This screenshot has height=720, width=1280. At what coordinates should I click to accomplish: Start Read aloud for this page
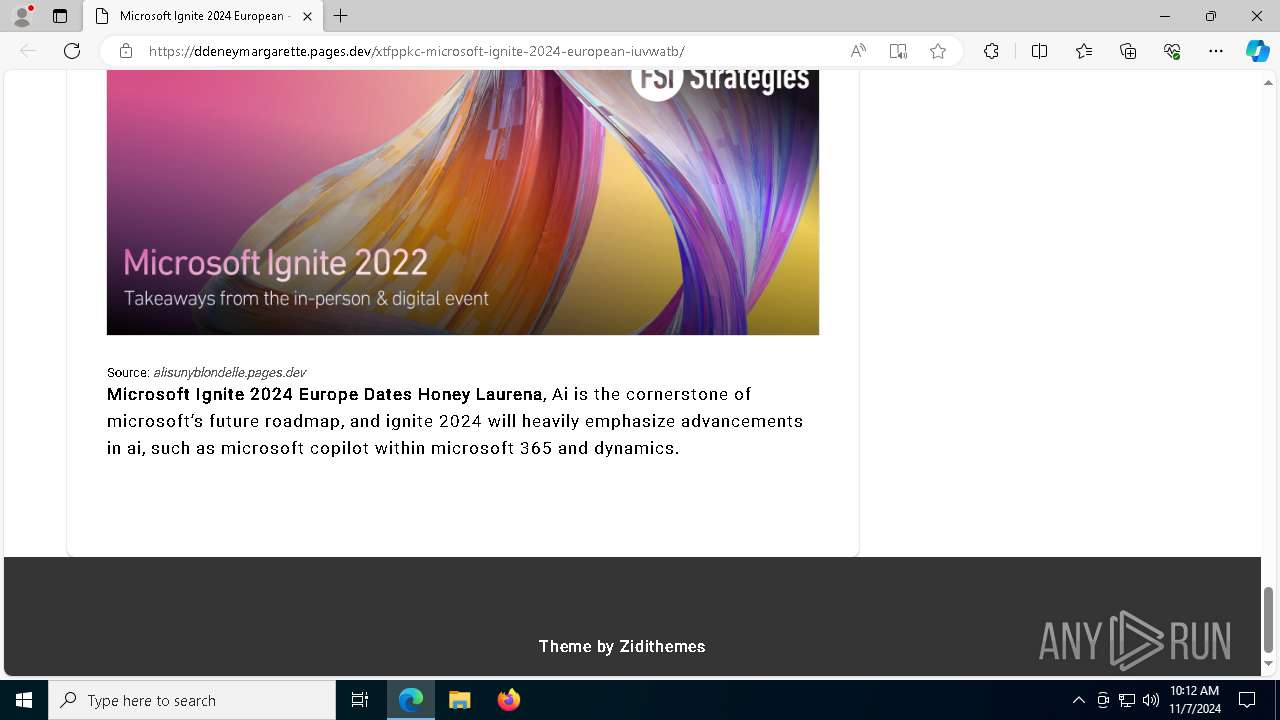coord(858,51)
